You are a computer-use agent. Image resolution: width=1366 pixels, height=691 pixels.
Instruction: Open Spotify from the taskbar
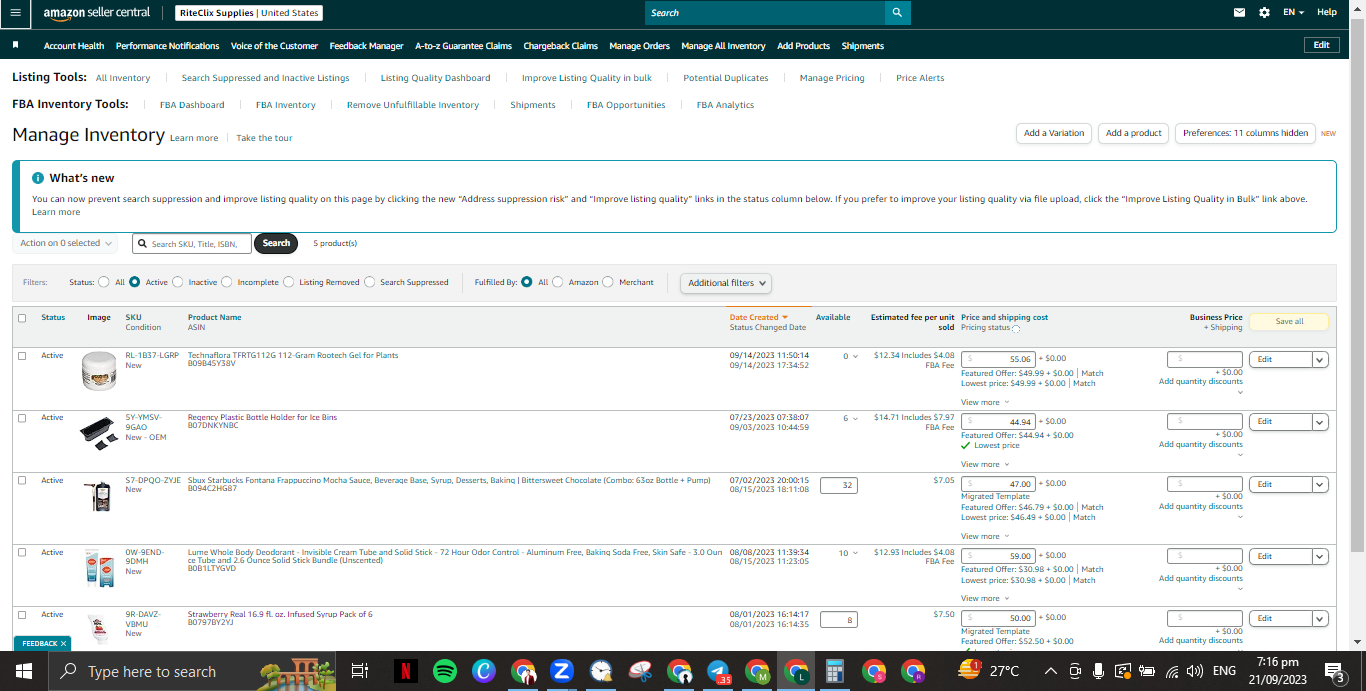click(x=445, y=671)
